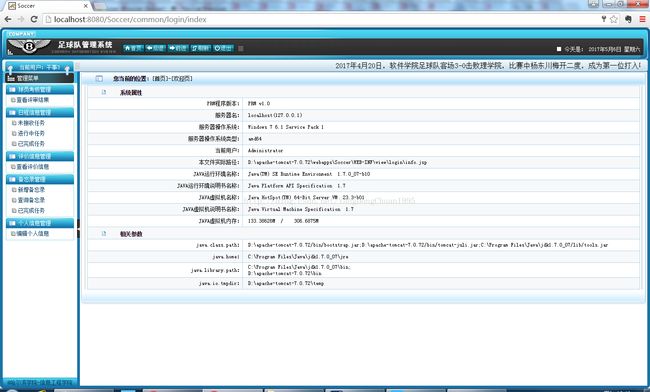Click the java.home path value

298,257
